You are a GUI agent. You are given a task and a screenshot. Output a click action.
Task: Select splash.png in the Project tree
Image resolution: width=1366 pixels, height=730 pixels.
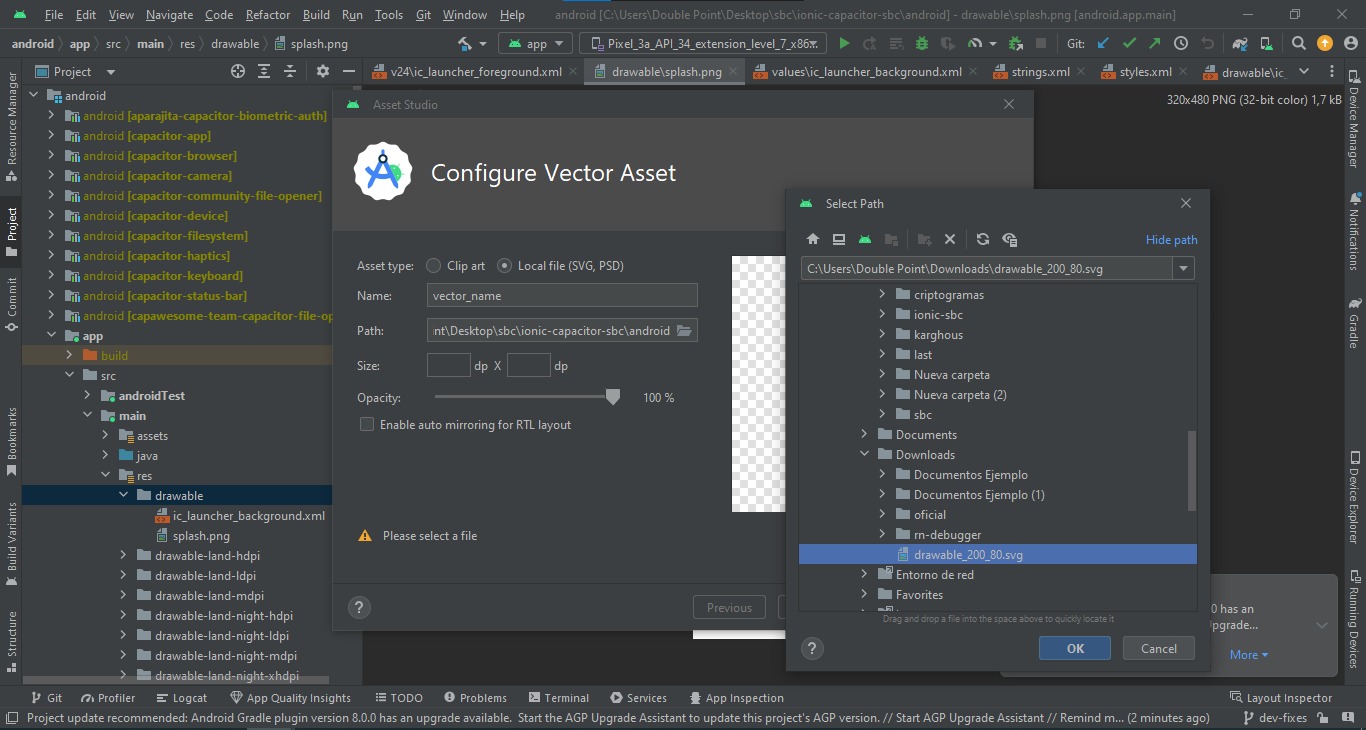(x=201, y=536)
